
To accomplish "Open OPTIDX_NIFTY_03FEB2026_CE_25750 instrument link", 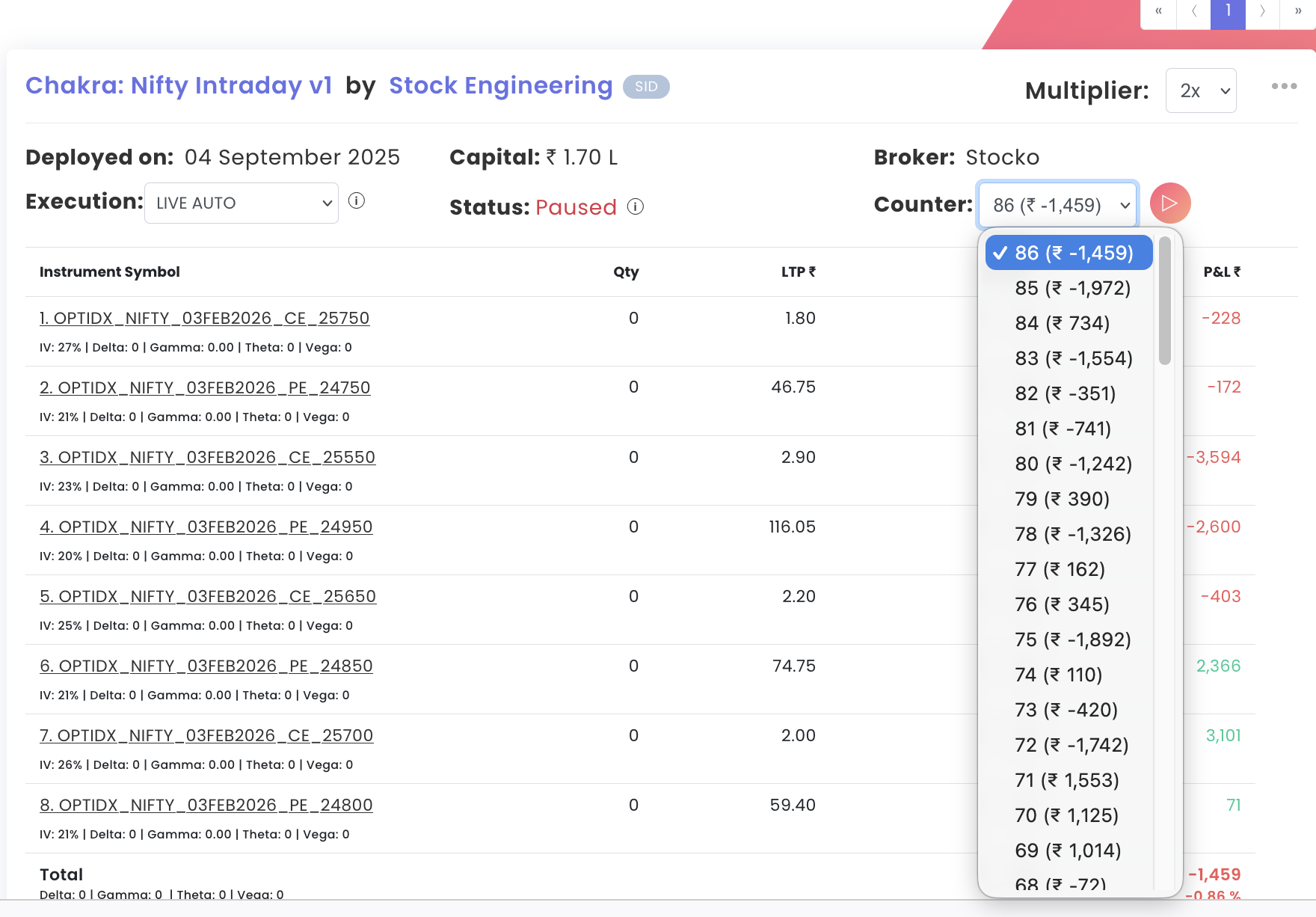I will coord(204,319).
